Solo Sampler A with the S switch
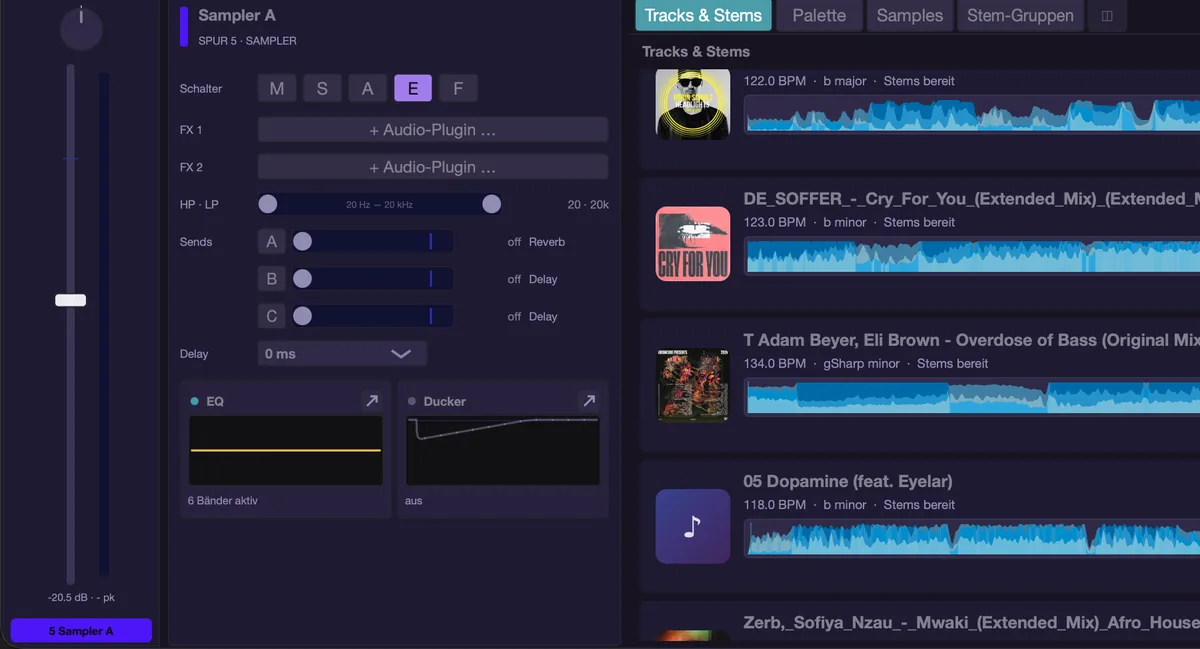 pyautogui.click(x=322, y=89)
